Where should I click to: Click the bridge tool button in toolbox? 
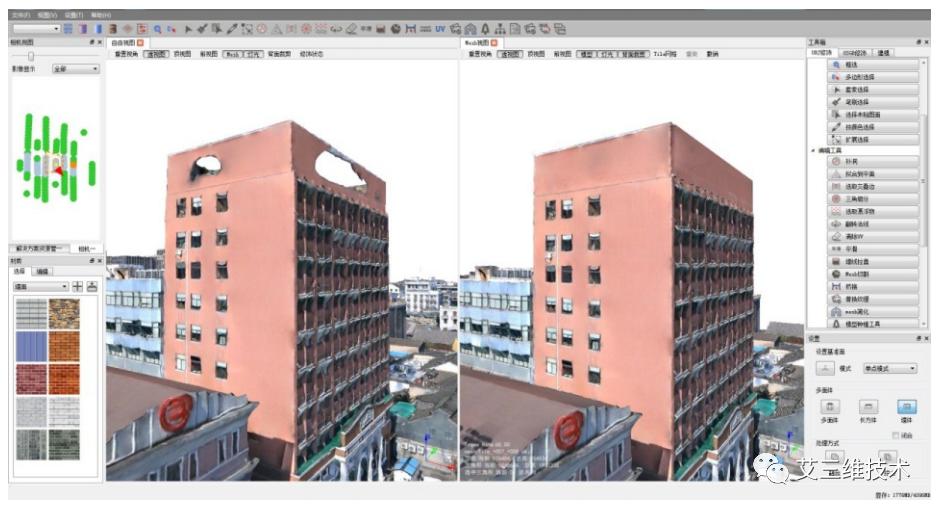(x=873, y=286)
